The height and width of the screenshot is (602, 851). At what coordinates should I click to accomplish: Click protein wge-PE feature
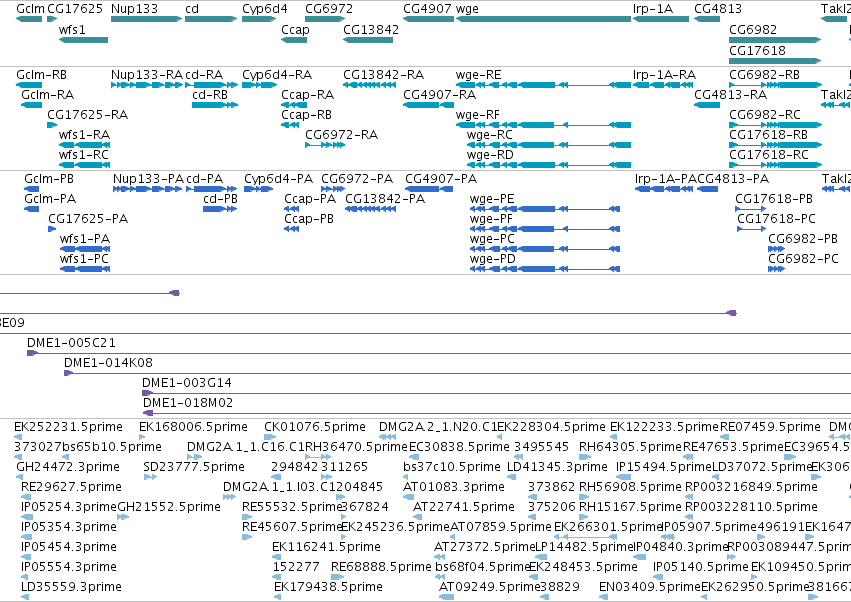coord(544,209)
